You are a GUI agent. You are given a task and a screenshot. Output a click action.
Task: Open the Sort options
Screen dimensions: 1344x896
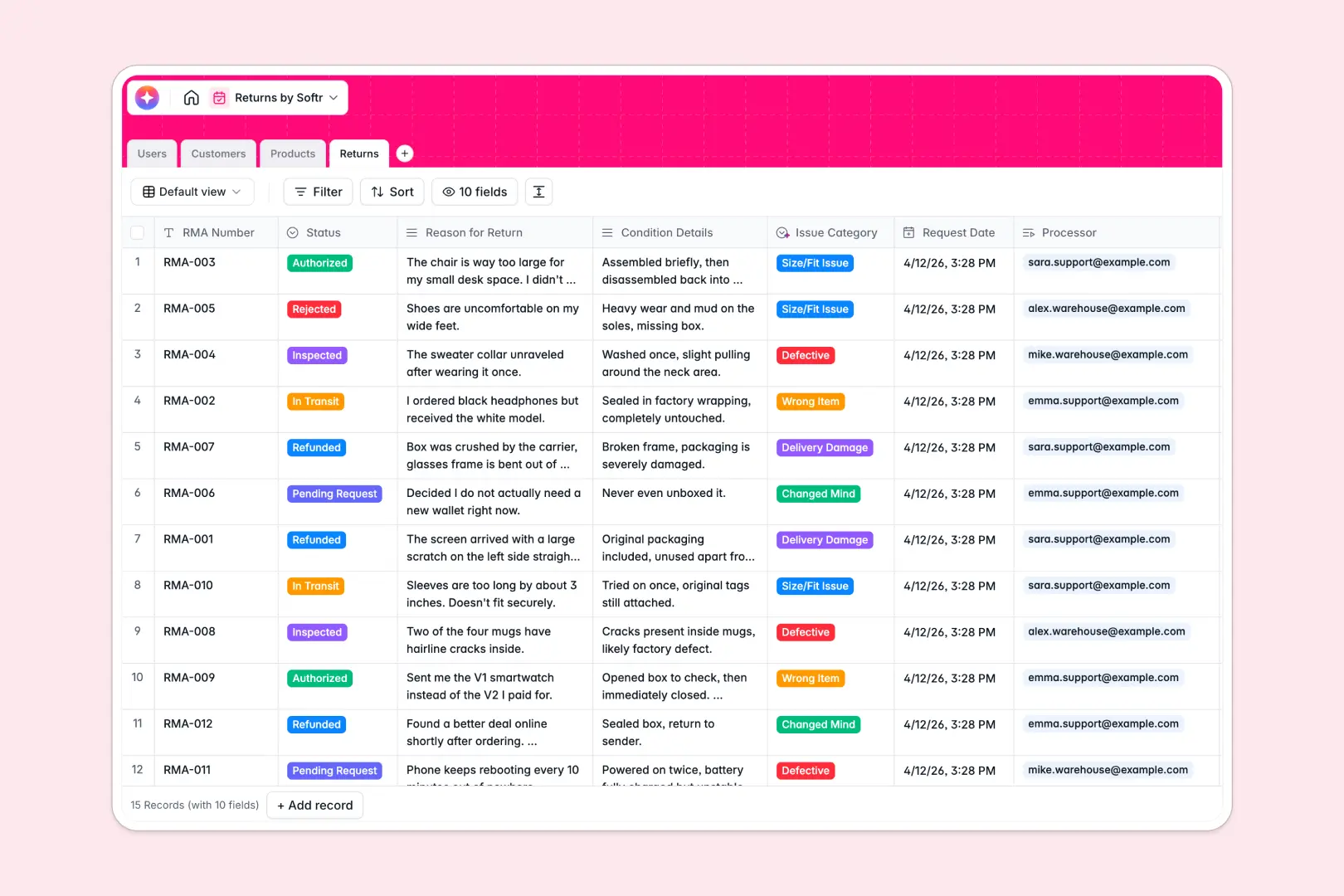pos(392,192)
